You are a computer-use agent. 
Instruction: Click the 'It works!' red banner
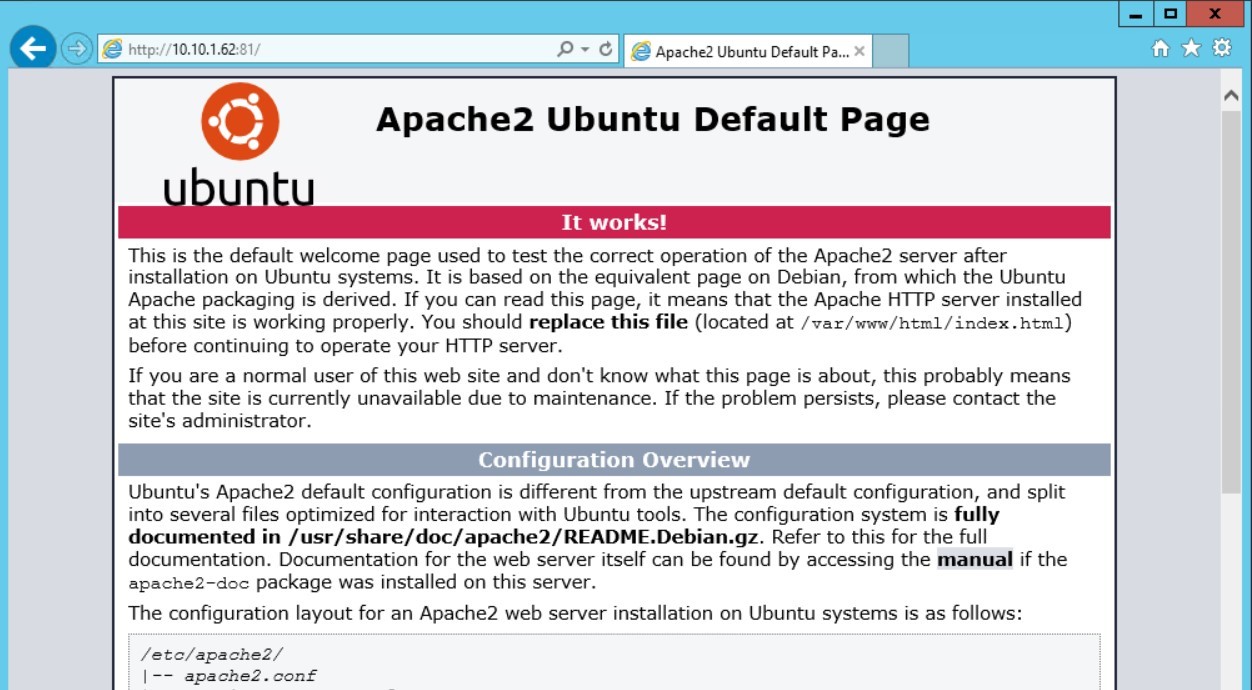614,222
